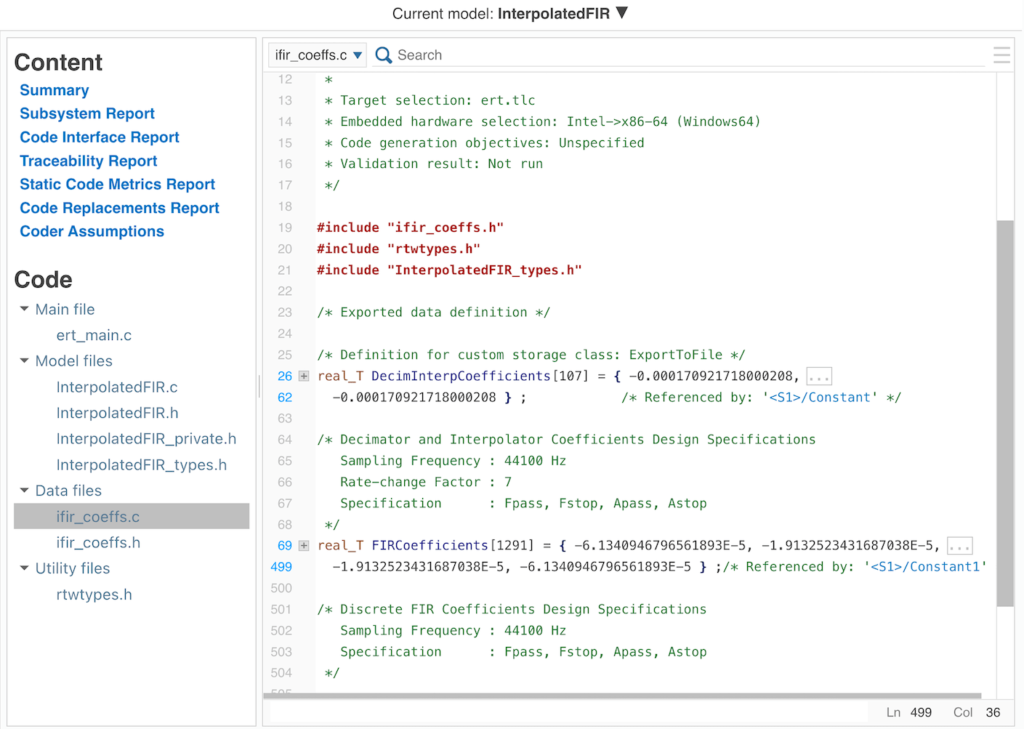
Task: Collapse the Main file tree section
Action: 25,309
